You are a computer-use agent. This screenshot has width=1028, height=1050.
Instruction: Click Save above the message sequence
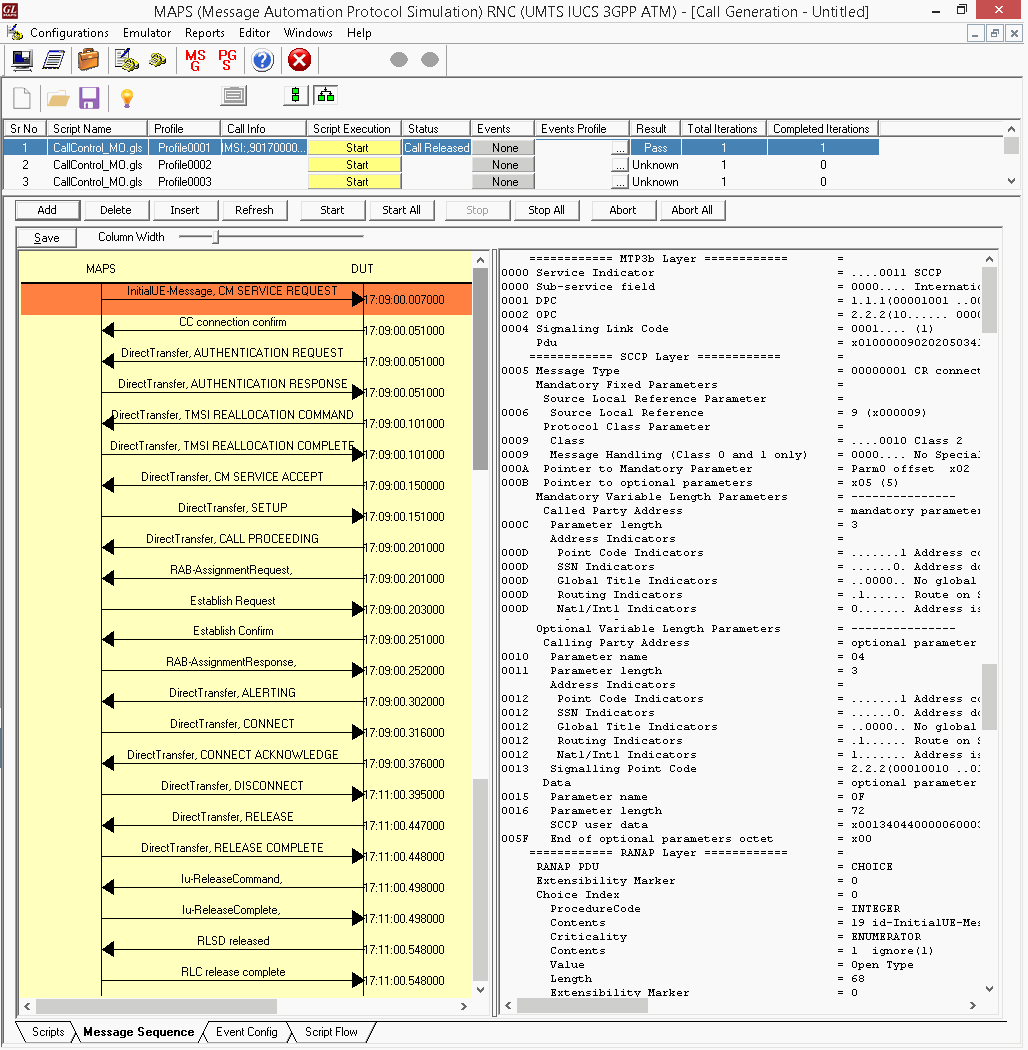[x=47, y=238]
